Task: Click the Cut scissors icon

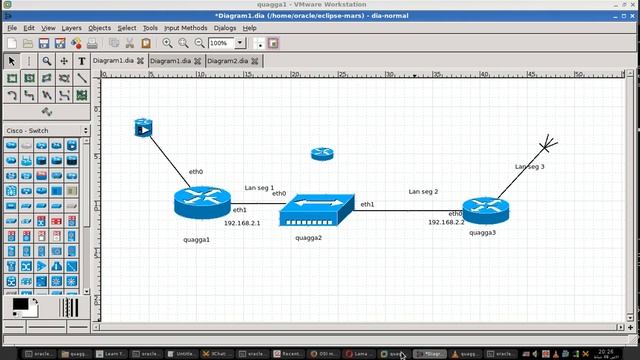Action: point(130,43)
